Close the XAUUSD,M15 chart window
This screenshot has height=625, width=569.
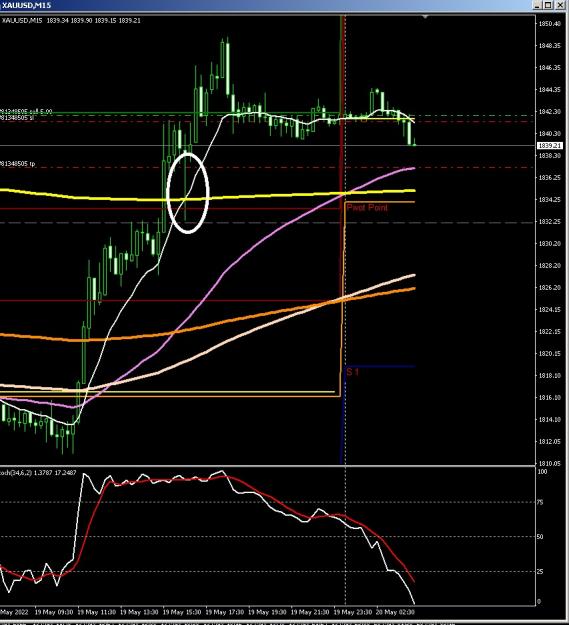(560, 5)
